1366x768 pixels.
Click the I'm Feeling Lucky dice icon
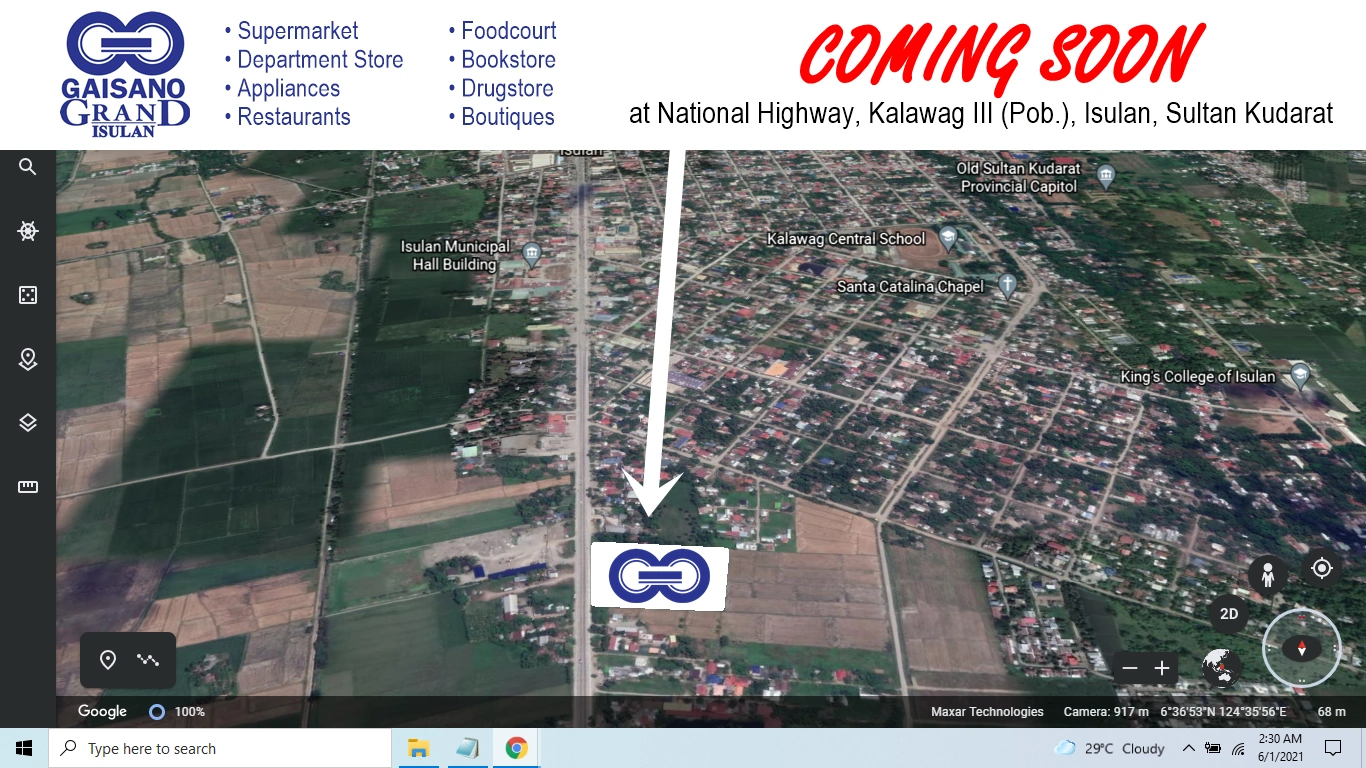pyautogui.click(x=28, y=295)
